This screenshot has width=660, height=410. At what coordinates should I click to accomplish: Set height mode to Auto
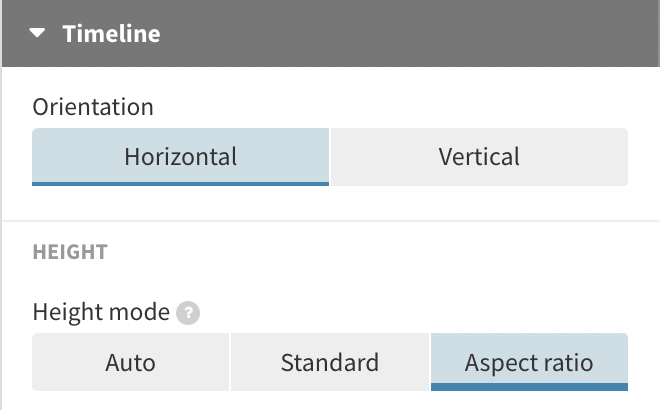click(130, 362)
